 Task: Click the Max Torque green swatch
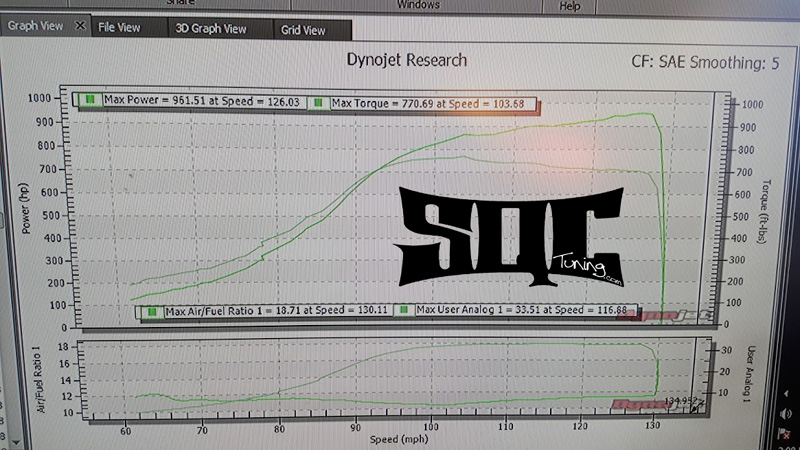pyautogui.click(x=318, y=103)
